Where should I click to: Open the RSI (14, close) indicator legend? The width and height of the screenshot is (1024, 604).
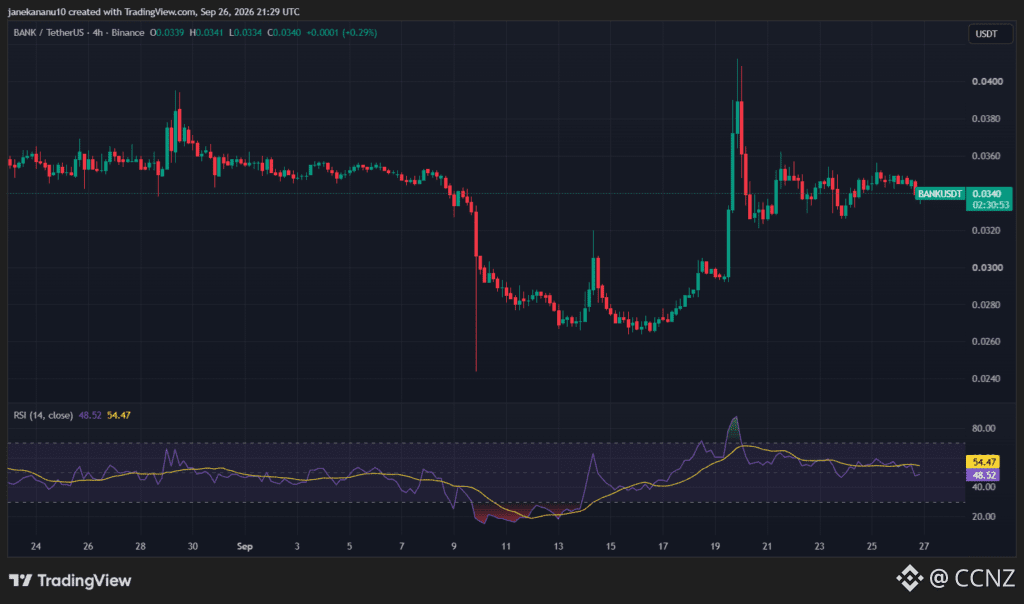[43, 415]
